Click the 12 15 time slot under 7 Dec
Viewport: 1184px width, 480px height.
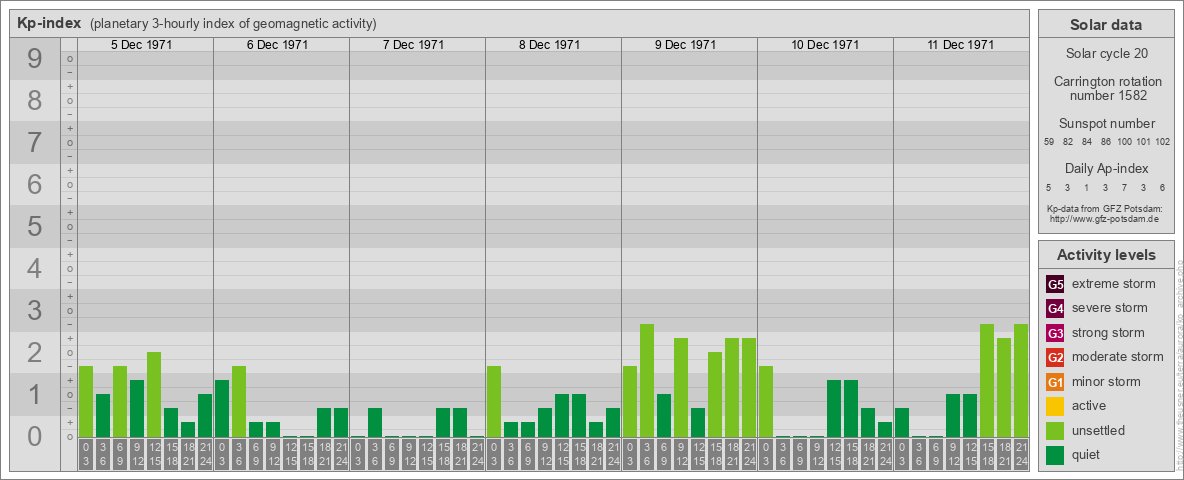click(x=425, y=455)
